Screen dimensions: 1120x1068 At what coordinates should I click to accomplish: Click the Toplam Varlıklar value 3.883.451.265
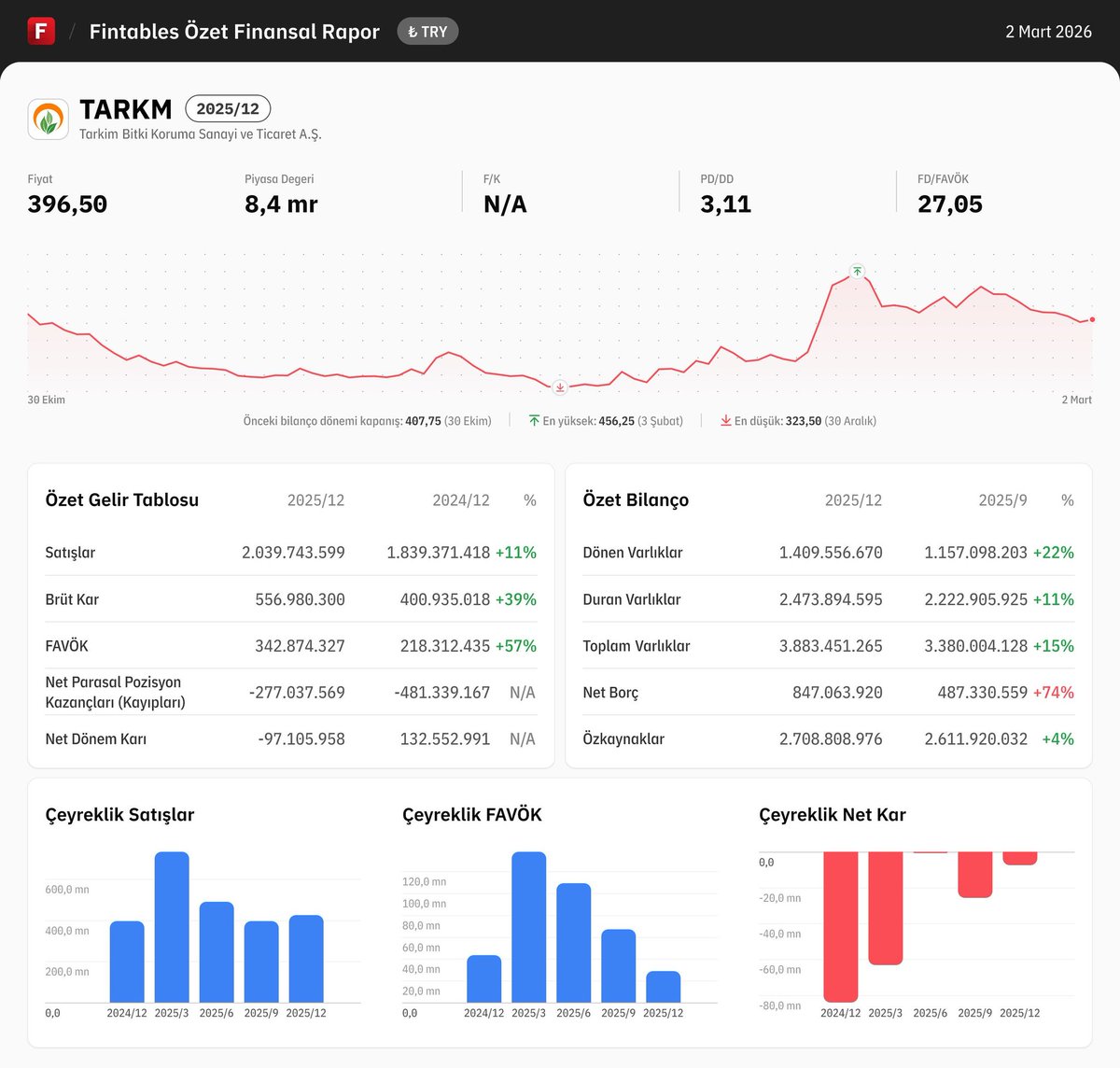tap(831, 646)
